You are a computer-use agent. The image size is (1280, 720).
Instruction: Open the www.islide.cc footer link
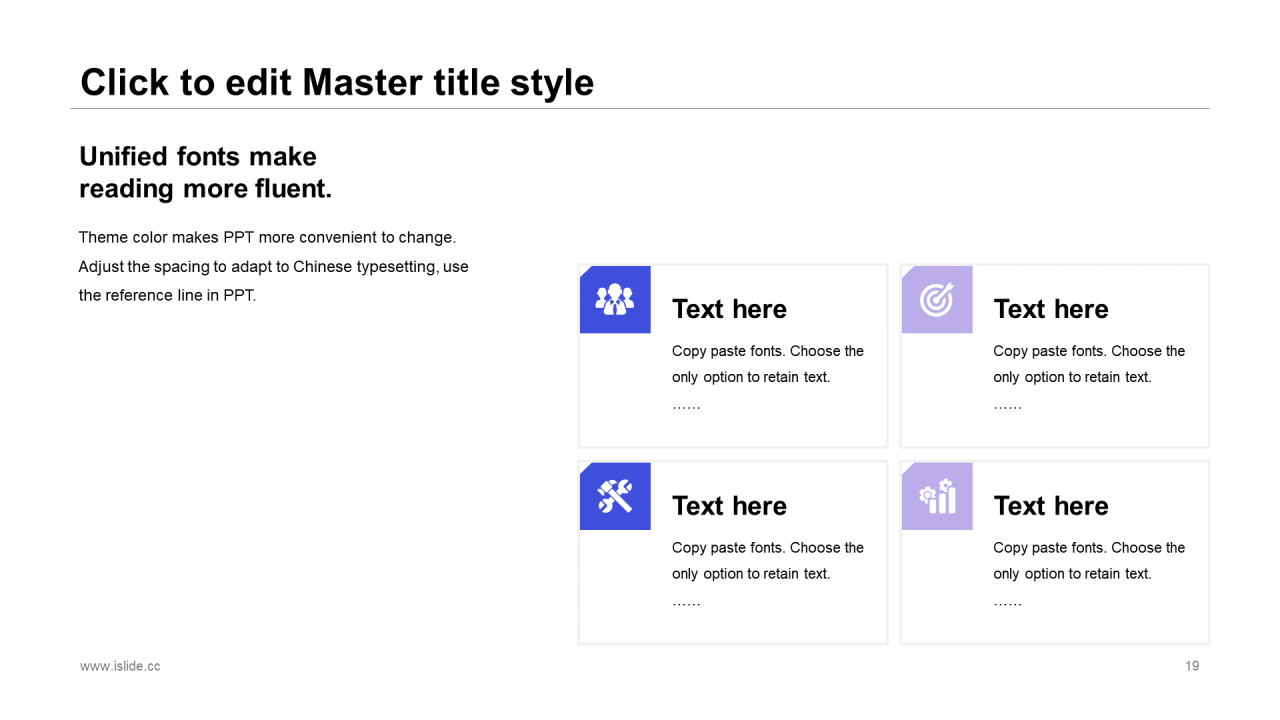coord(120,666)
